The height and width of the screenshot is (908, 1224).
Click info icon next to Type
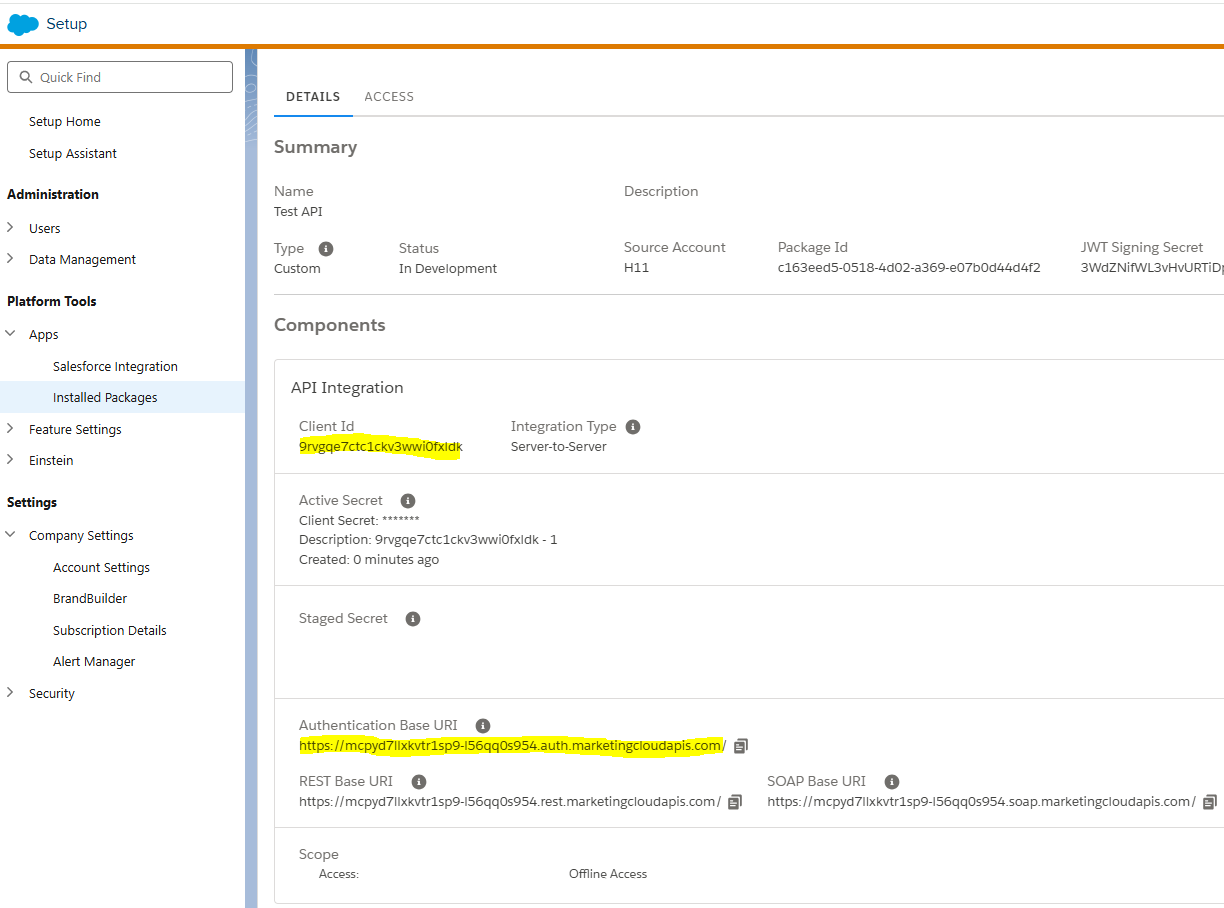click(x=325, y=249)
